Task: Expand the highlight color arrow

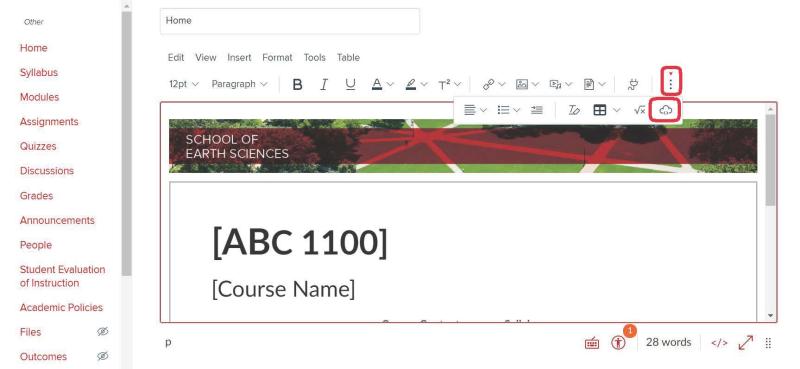Action: coord(424,84)
